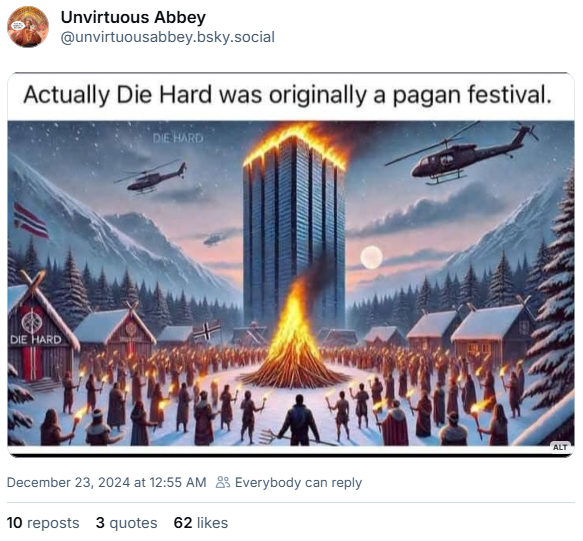Click the faint DIE HARD watermark in sky

(x=178, y=139)
